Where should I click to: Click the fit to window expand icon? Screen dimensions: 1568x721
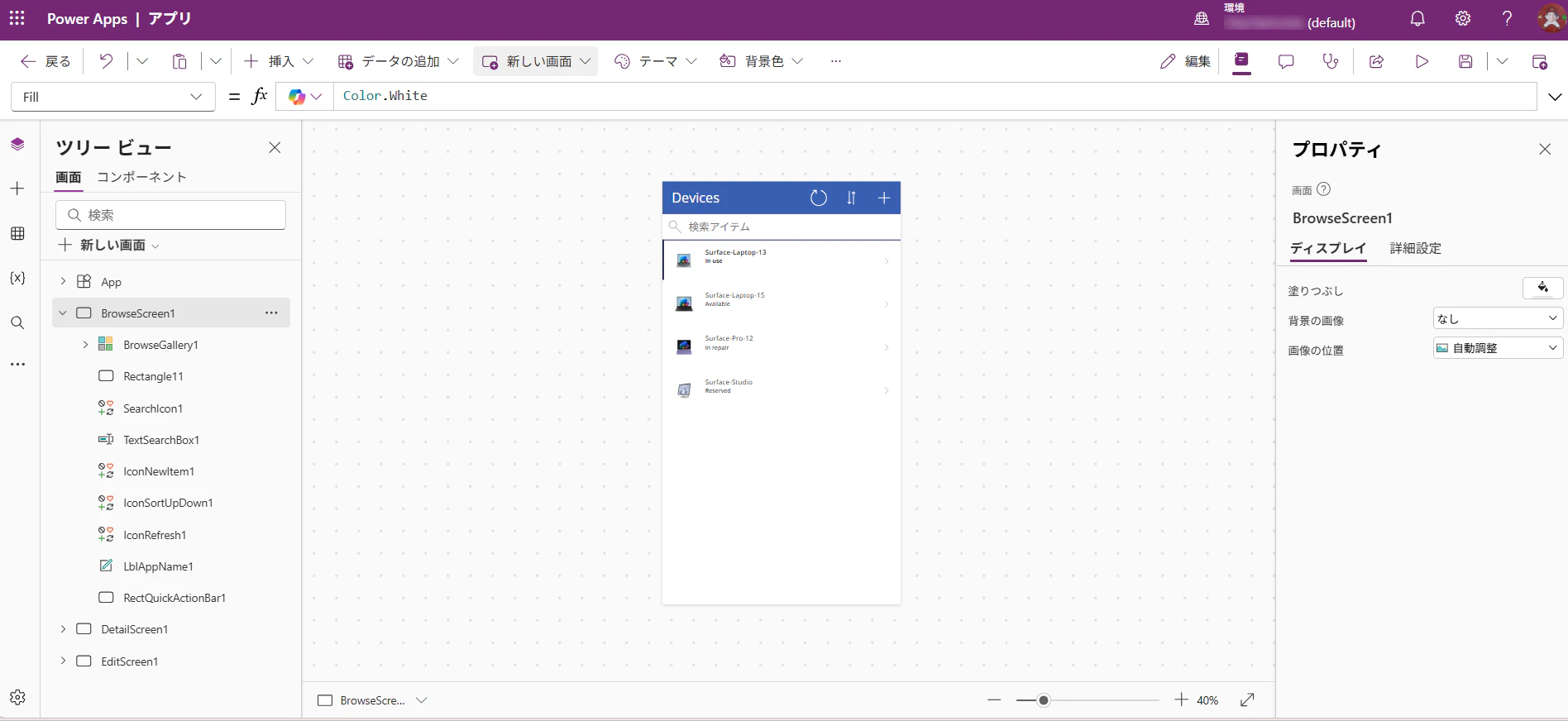pos(1247,700)
